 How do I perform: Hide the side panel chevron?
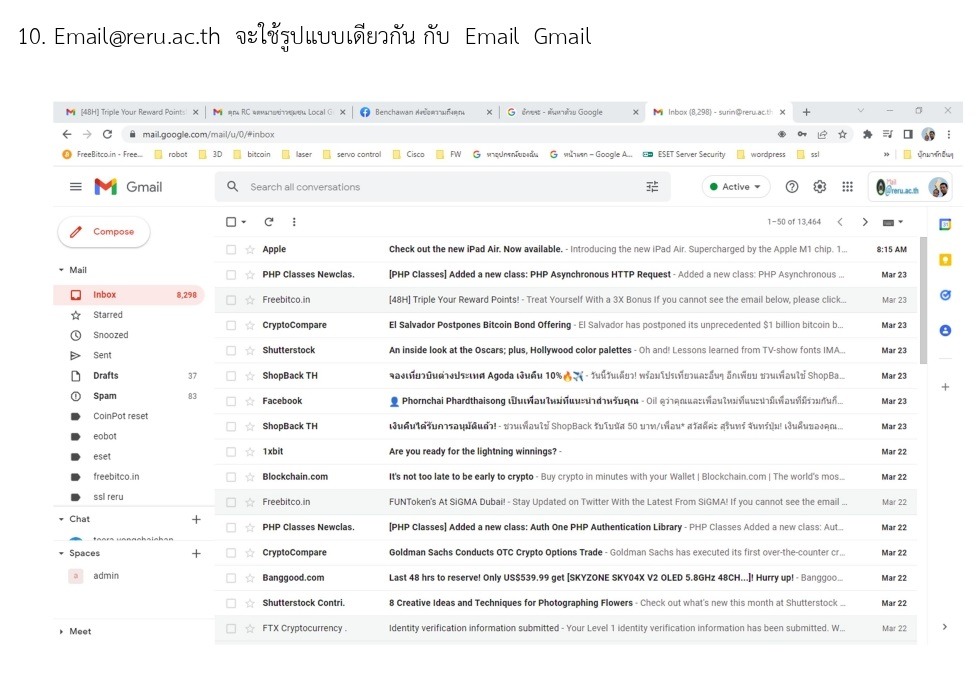(945, 627)
